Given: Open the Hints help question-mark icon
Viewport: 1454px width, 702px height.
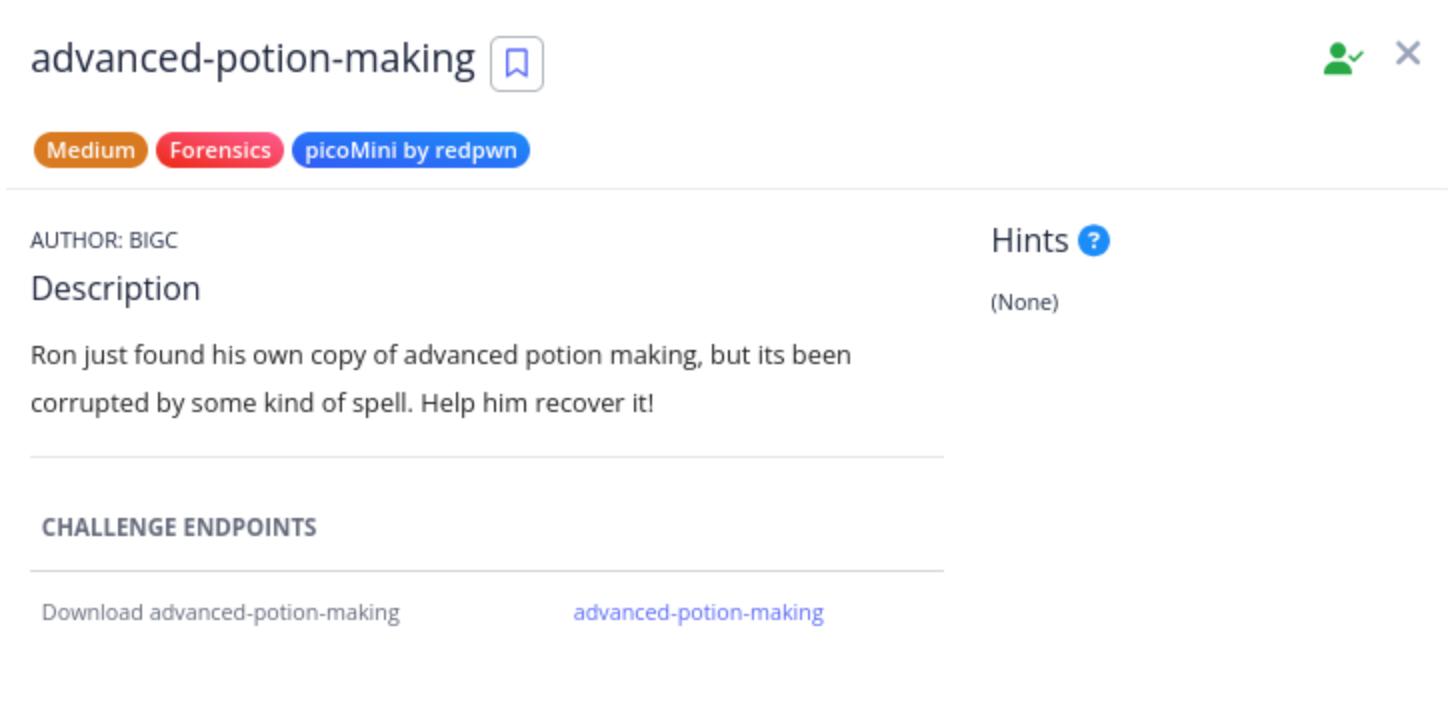Looking at the screenshot, I should (x=1094, y=241).
